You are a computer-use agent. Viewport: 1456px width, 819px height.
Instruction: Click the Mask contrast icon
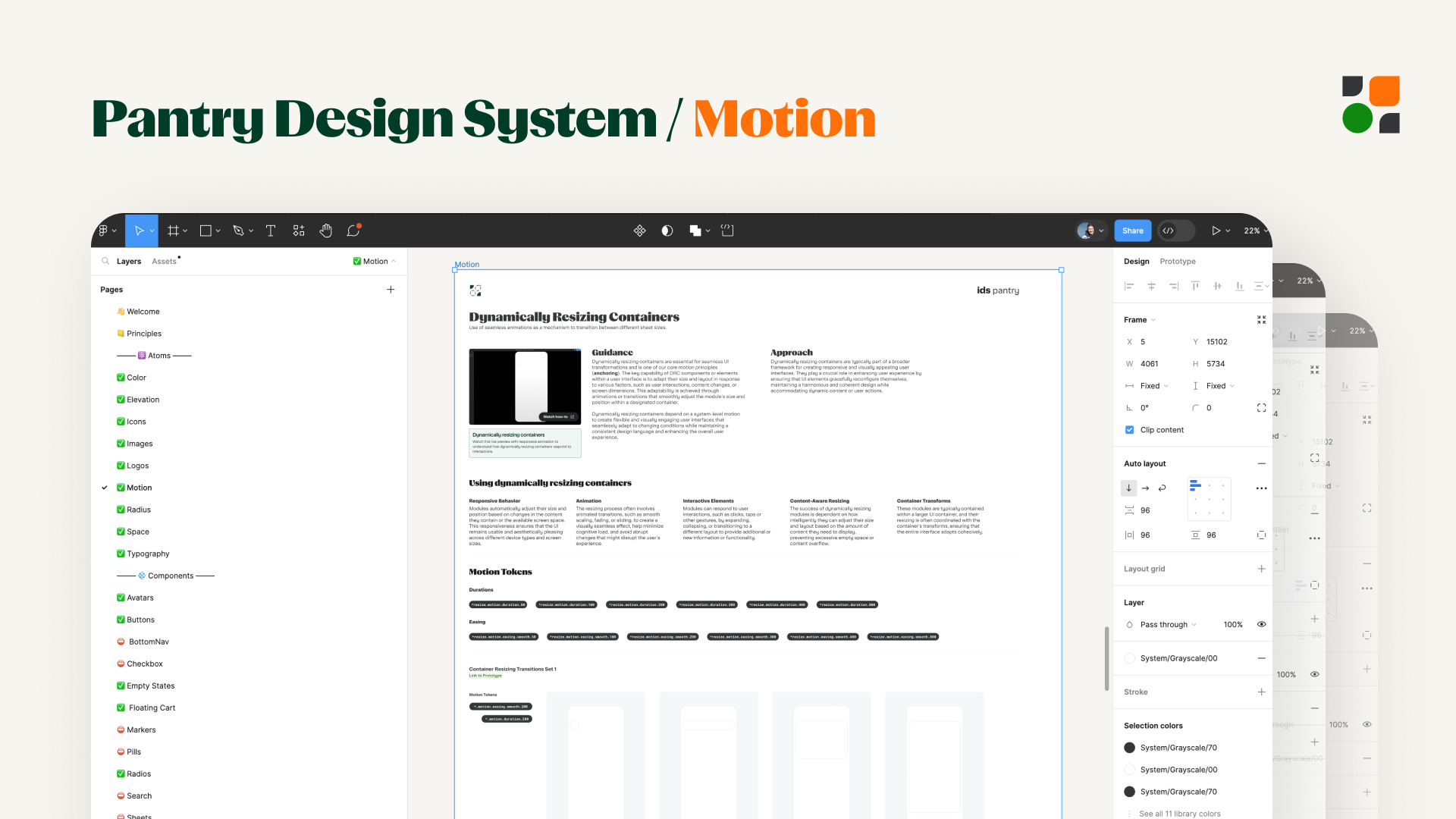coord(667,231)
